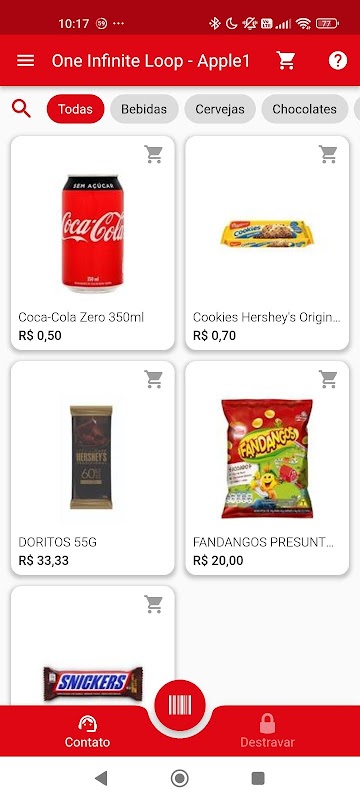Add Fandangos Presunto to cart
The height and width of the screenshot is (800, 360).
click(x=328, y=379)
